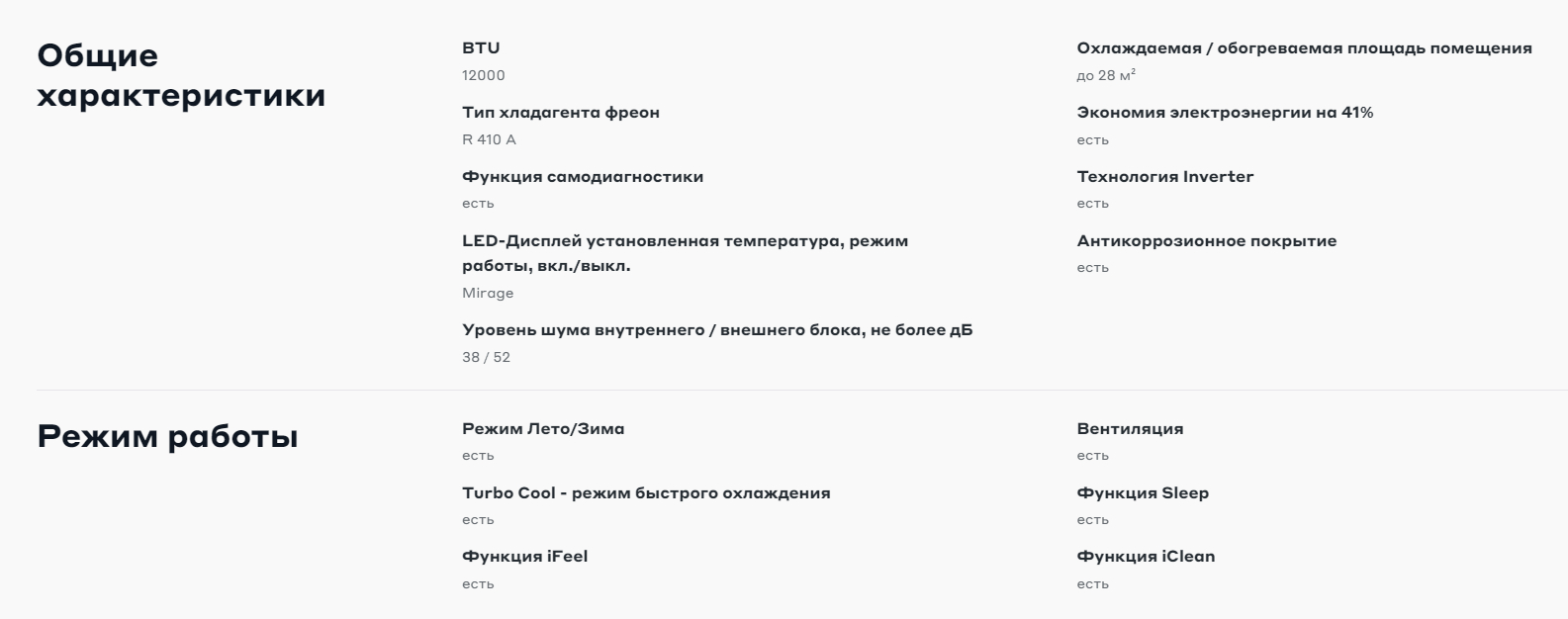Viewport: 1568px width, 619px height.
Task: Click the "Функция Sleep" label
Action: click(1143, 493)
